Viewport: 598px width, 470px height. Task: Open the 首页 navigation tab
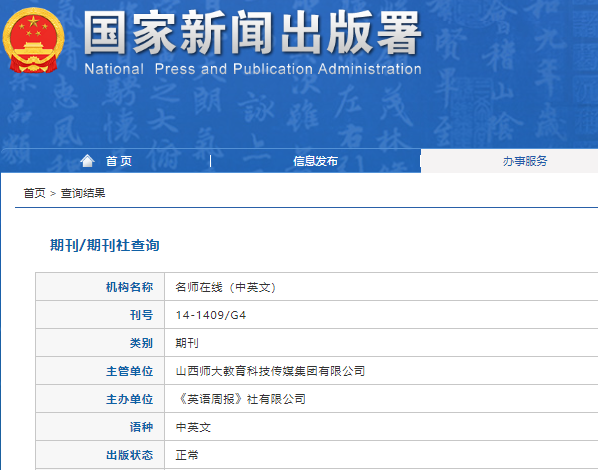click(106, 161)
